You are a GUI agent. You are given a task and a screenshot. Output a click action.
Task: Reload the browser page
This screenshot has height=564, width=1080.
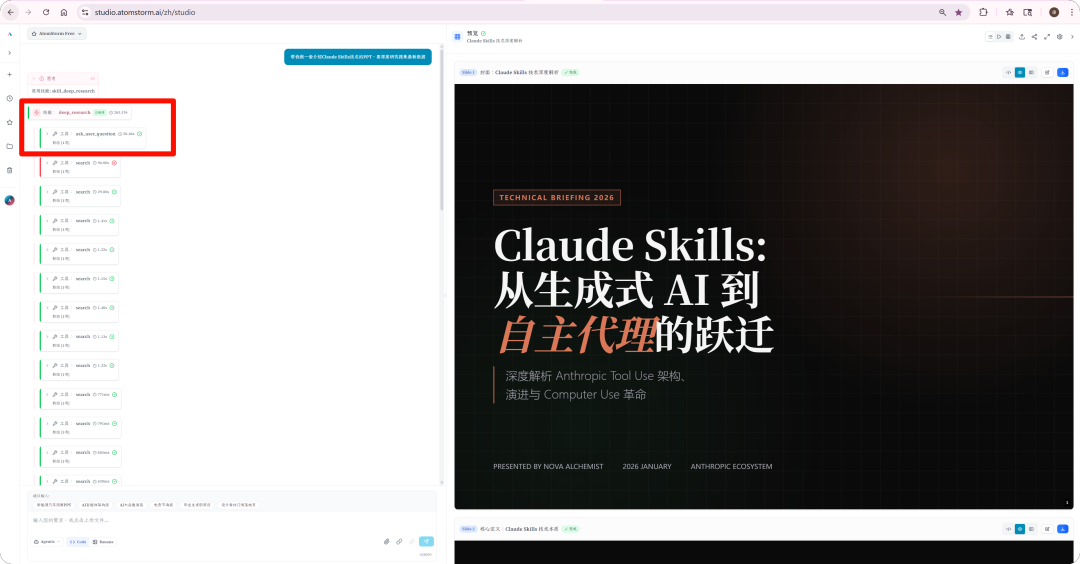click(46, 12)
